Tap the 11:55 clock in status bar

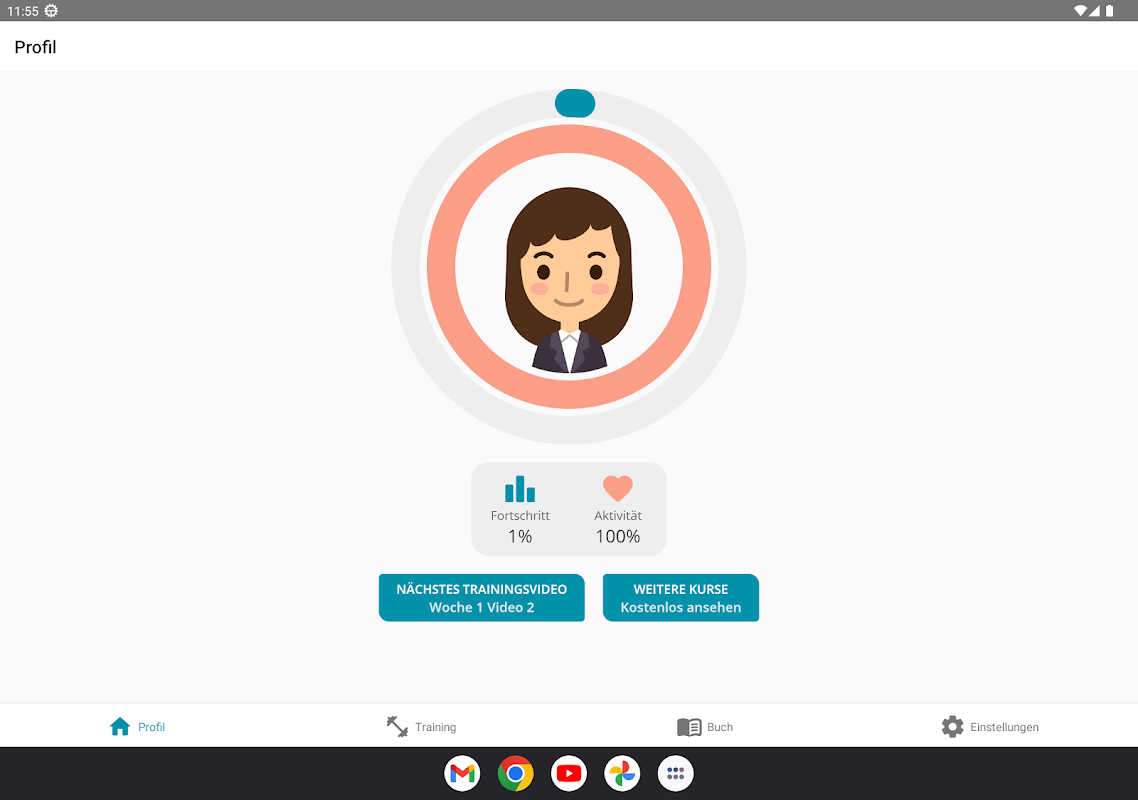22,11
